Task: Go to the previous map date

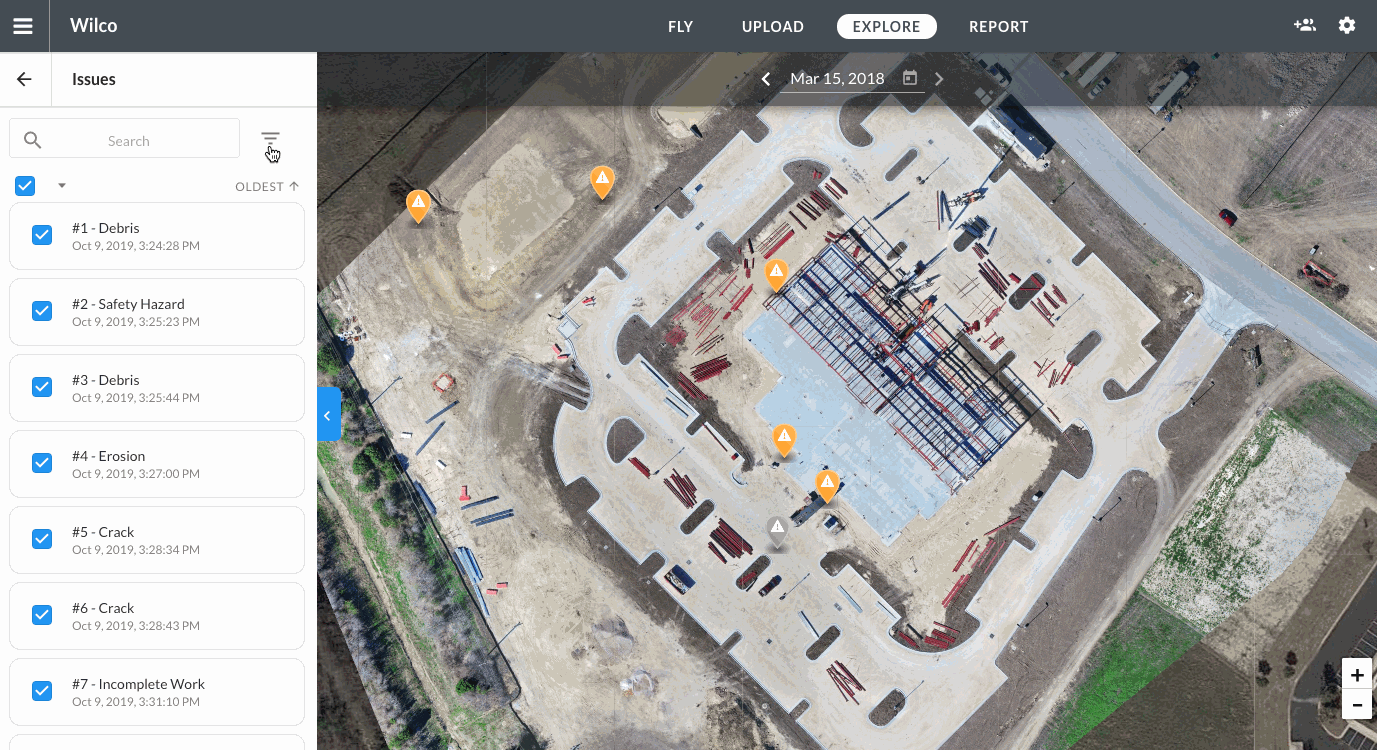Action: coord(766,79)
